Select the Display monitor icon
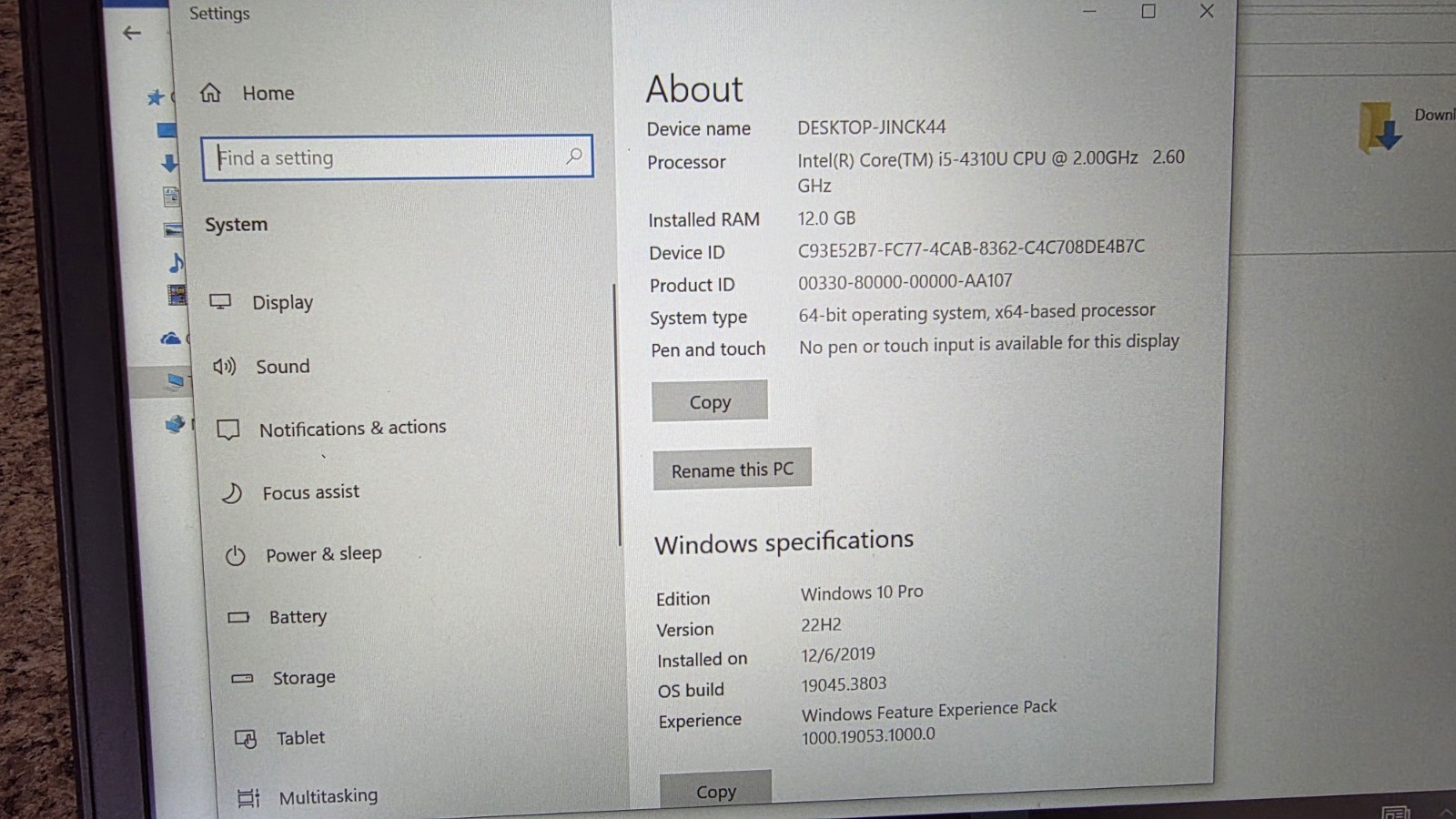The image size is (1456, 819). pyautogui.click(x=220, y=301)
